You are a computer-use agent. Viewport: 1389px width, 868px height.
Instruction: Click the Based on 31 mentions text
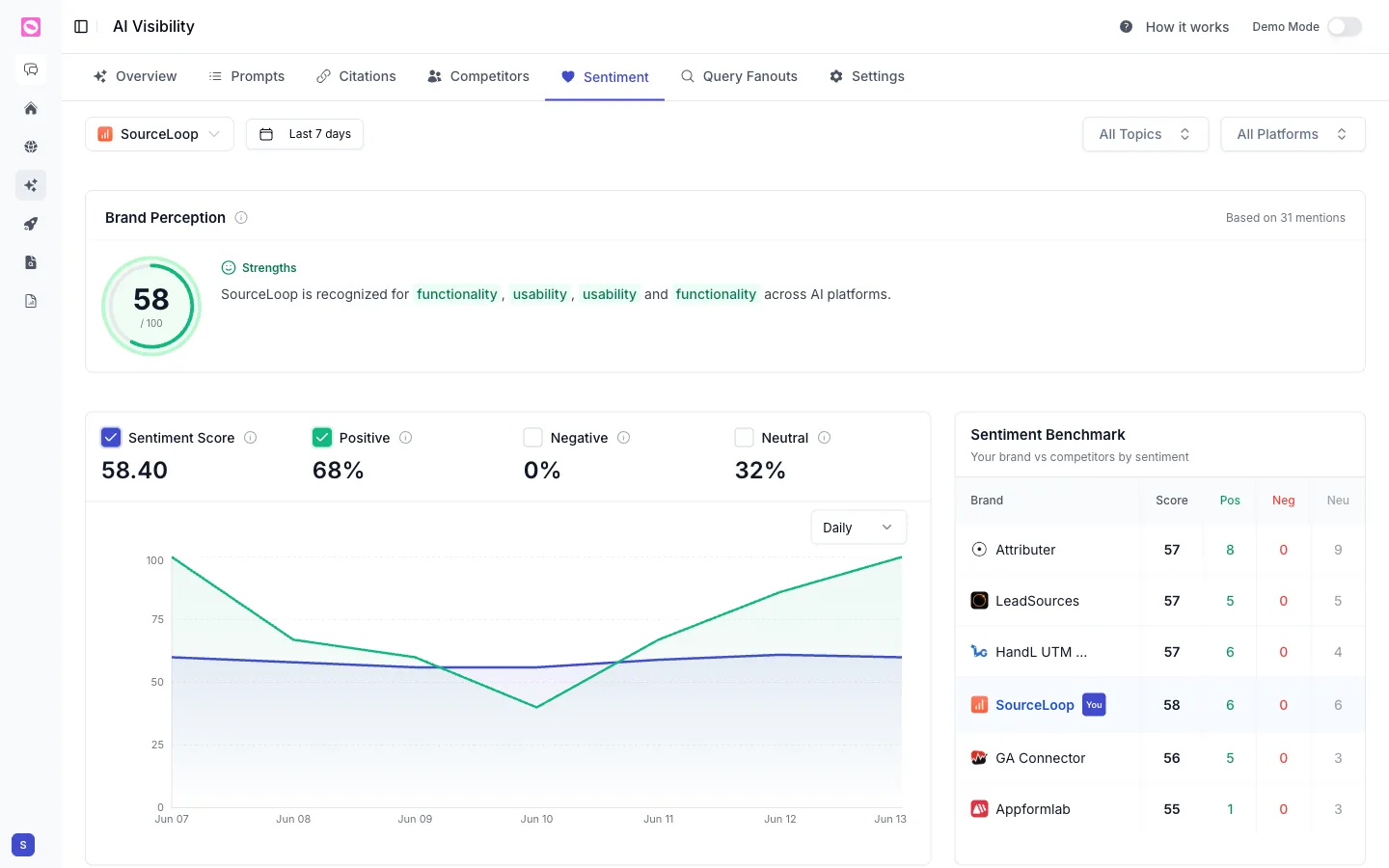point(1286,218)
